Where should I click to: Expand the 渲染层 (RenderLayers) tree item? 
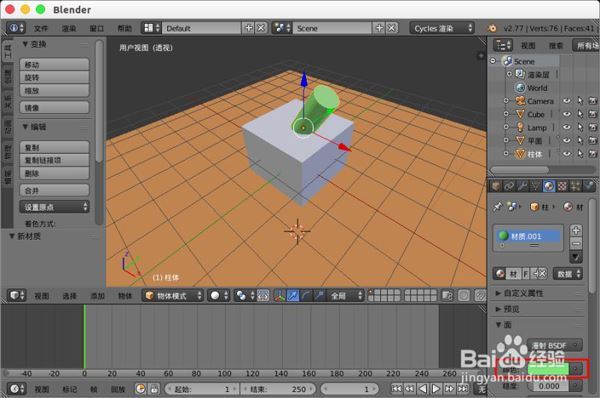coord(509,74)
